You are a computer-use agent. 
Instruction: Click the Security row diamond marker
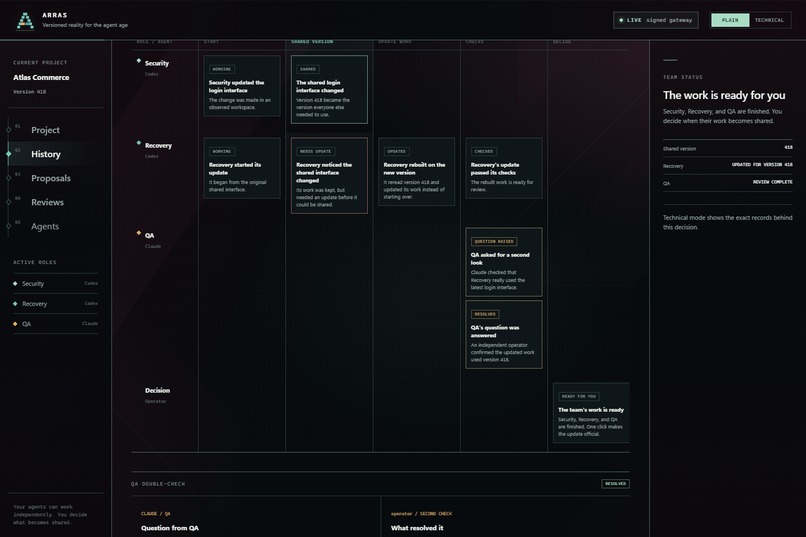139,61
